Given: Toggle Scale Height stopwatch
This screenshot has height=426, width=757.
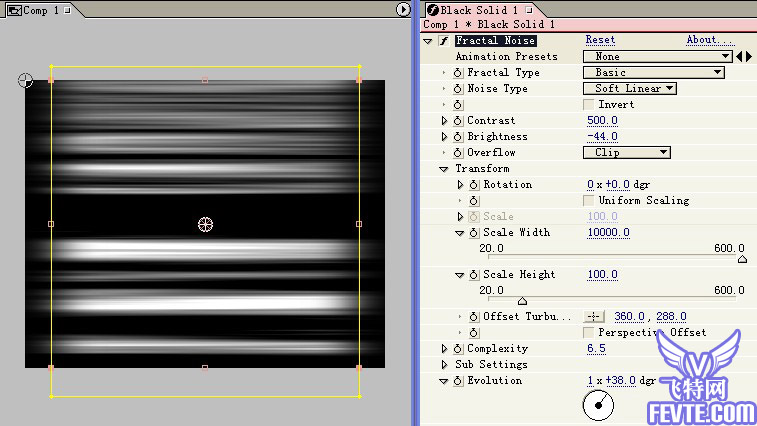Looking at the screenshot, I should coord(474,274).
